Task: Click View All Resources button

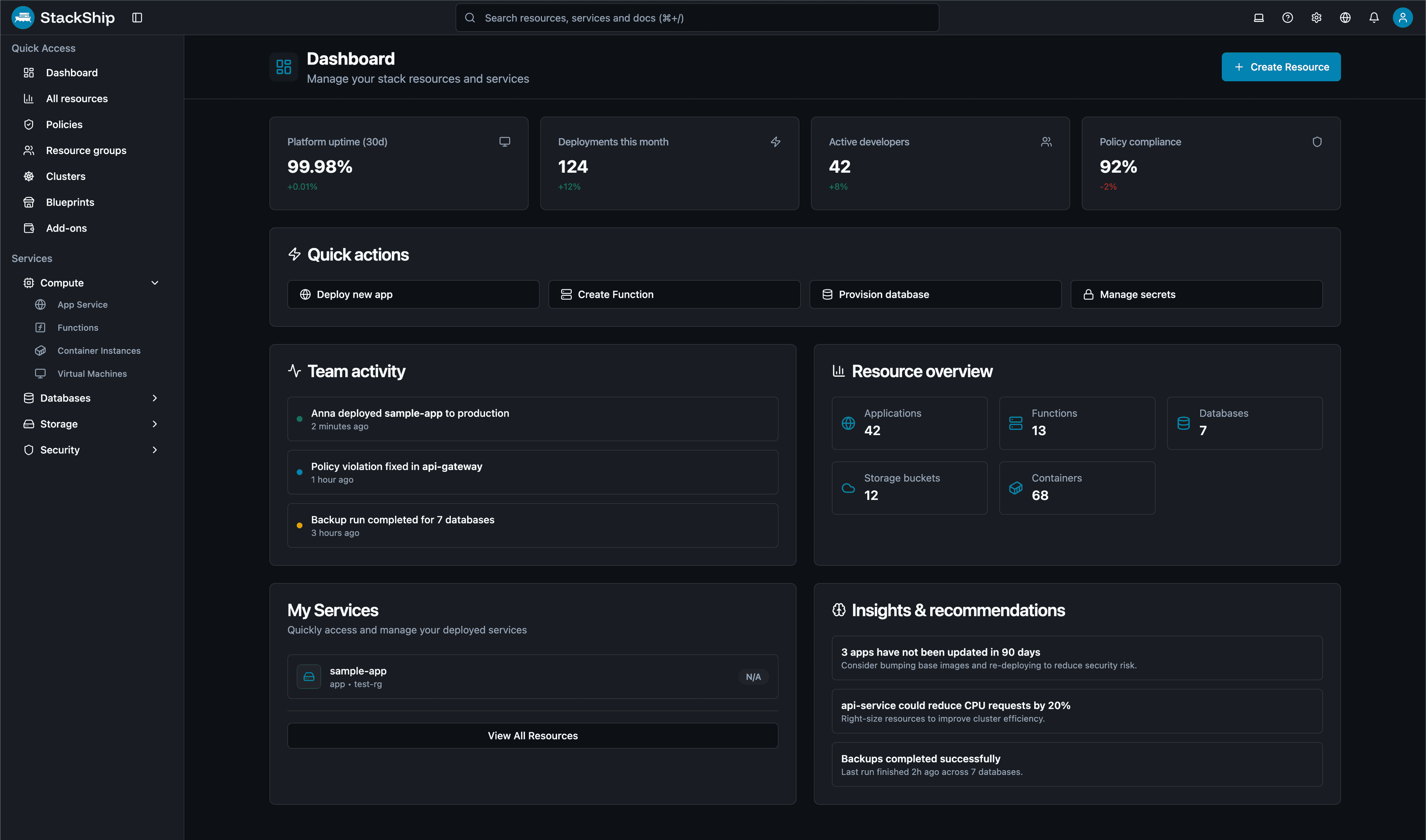Action: click(533, 735)
